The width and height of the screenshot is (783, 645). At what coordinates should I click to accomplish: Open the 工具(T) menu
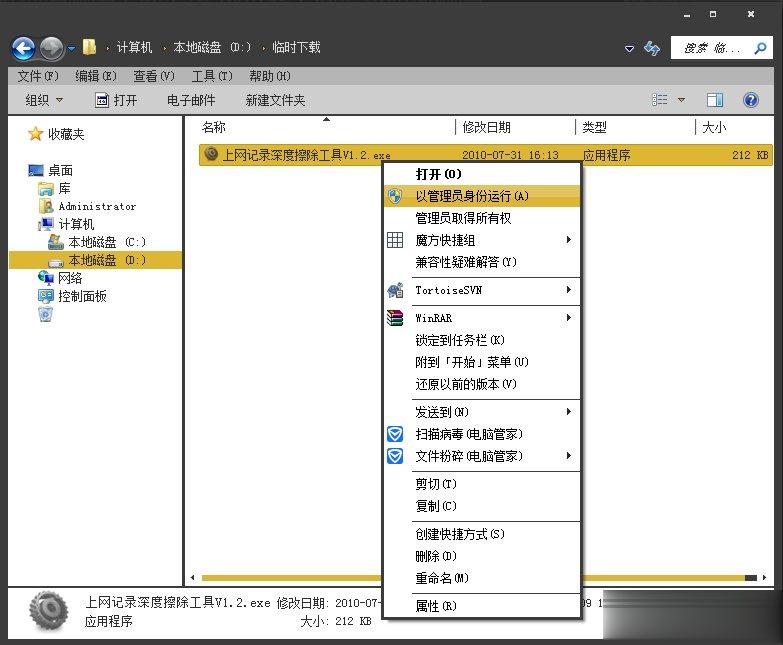pyautogui.click(x=211, y=76)
